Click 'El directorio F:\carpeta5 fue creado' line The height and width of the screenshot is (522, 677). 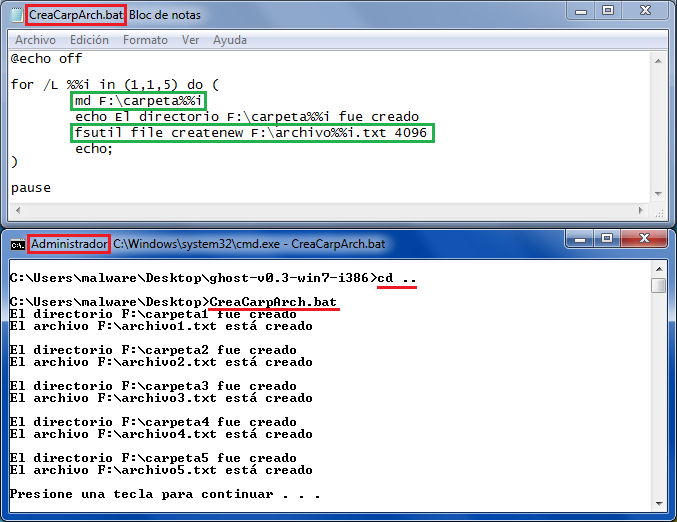[x=153, y=458]
